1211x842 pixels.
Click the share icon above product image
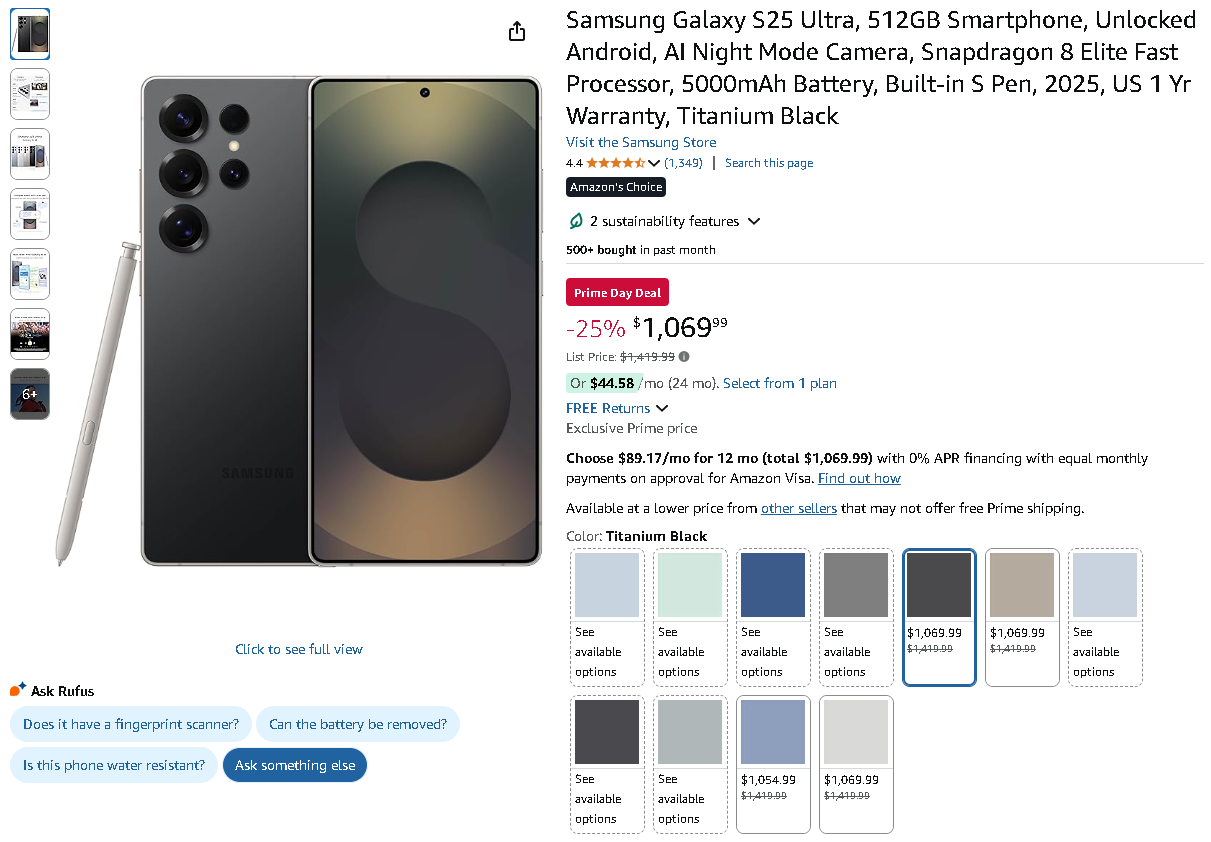click(517, 32)
